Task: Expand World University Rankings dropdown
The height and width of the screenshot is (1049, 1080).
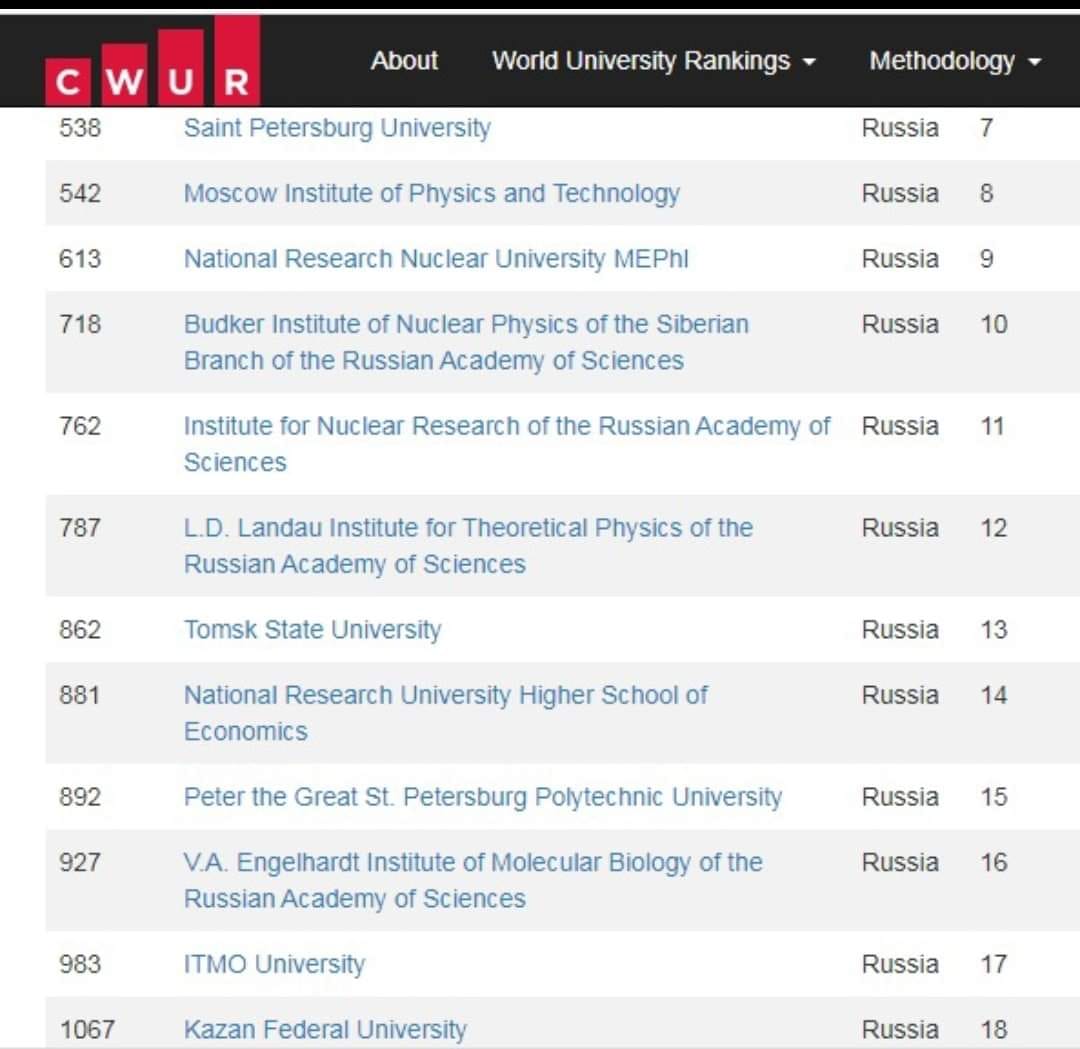Action: 653,61
